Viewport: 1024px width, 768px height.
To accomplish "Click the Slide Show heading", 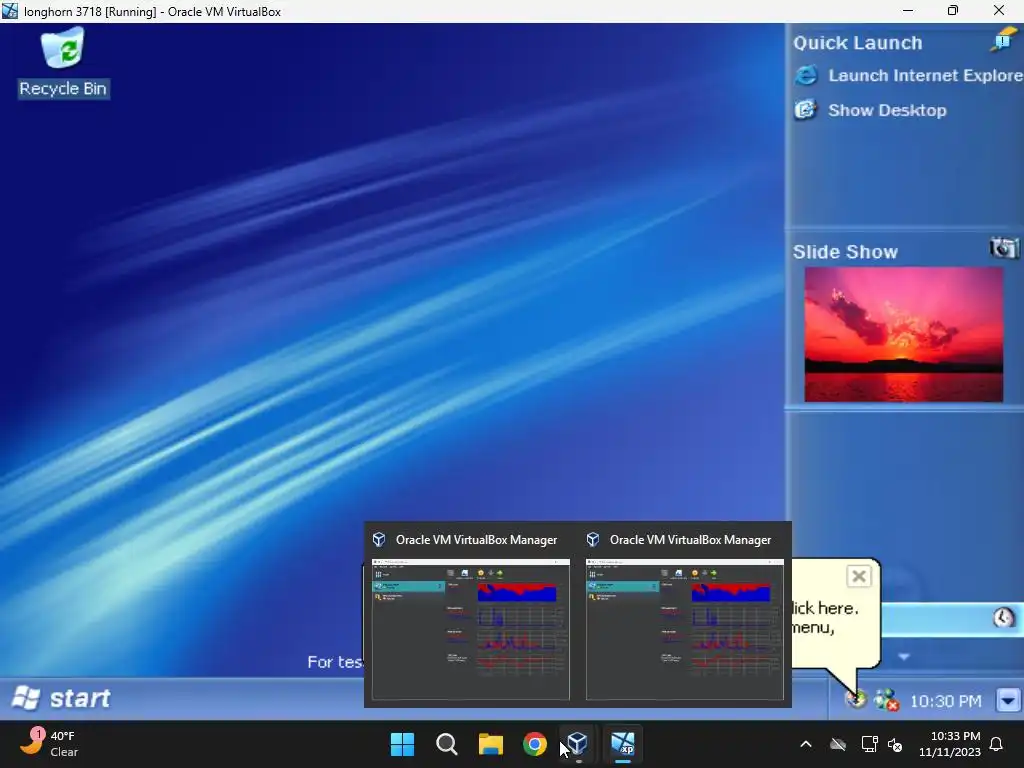I will click(x=845, y=252).
